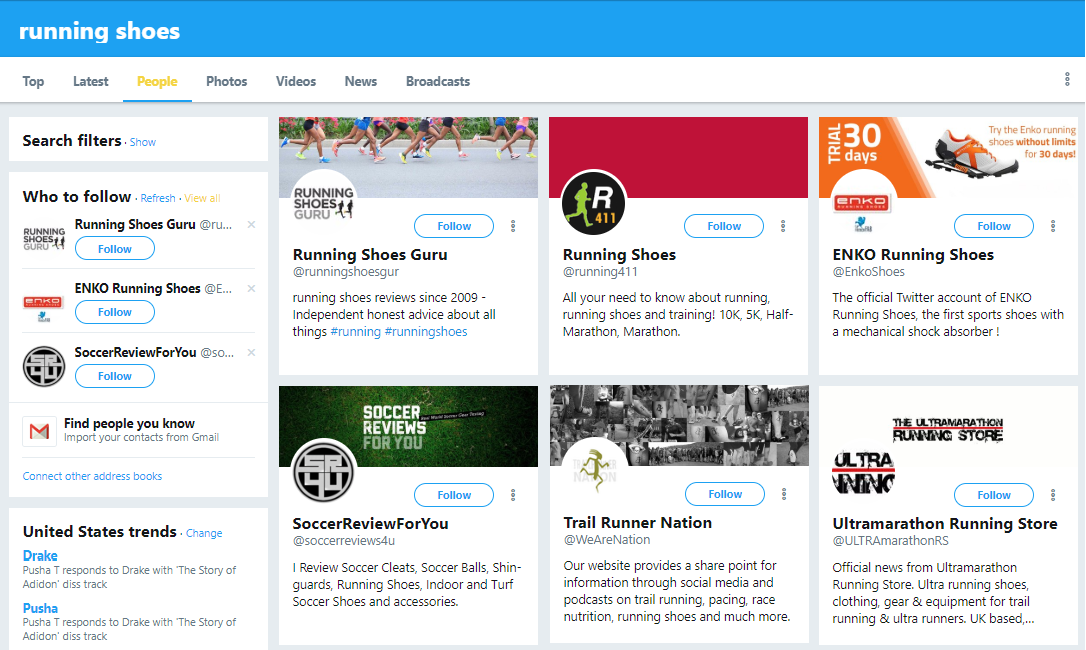Image resolution: width=1086 pixels, height=650 pixels.
Task: Open more options for Trail Runner Nation card
Action: [x=784, y=494]
